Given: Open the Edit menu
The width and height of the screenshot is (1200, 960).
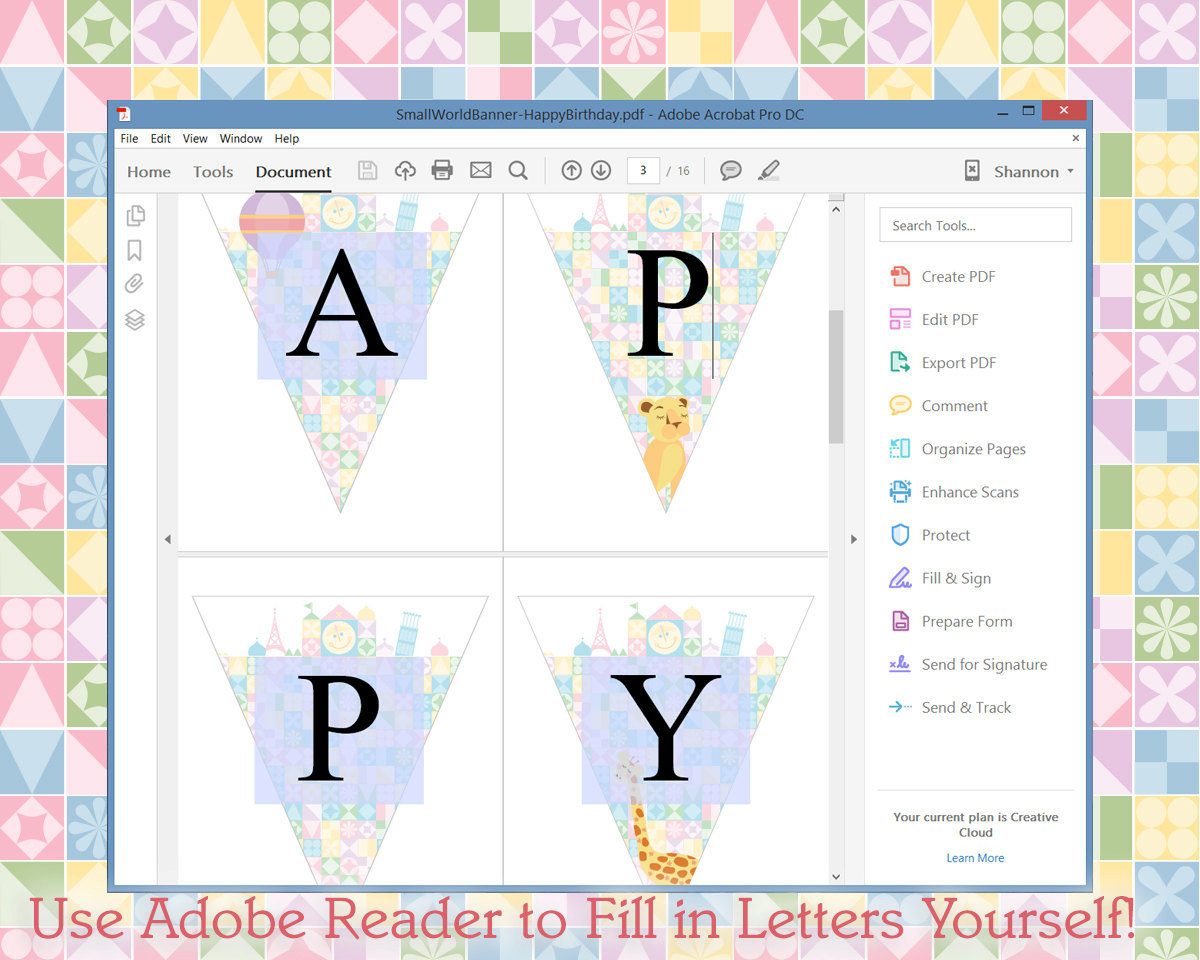Looking at the screenshot, I should [161, 138].
